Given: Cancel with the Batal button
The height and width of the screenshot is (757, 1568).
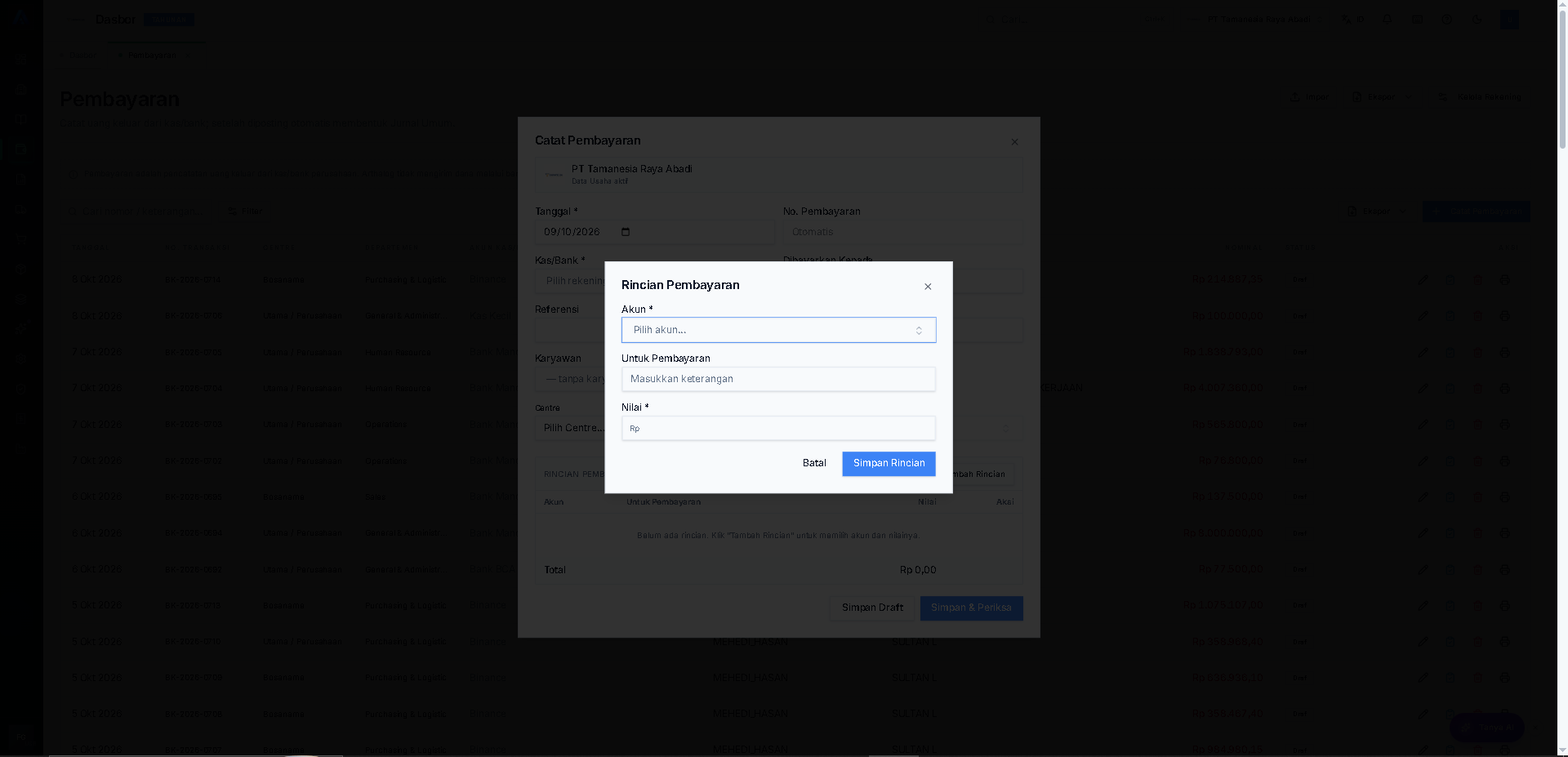Looking at the screenshot, I should coord(814,463).
